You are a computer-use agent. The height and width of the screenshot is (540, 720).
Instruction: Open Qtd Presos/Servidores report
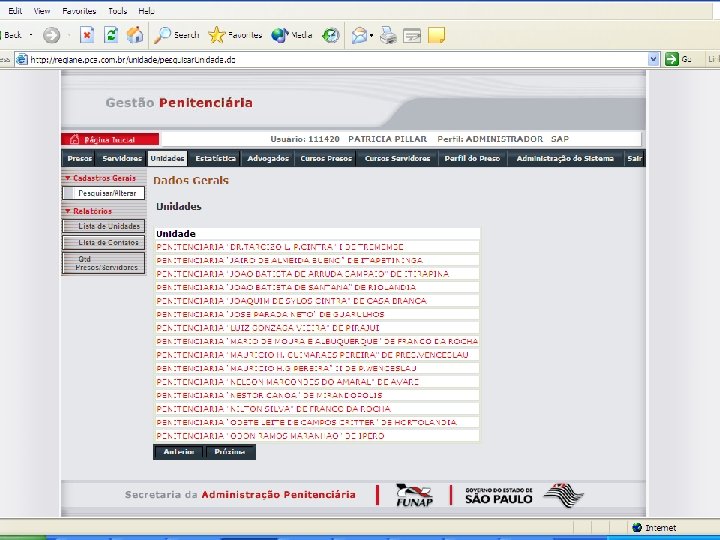[x=103, y=263]
